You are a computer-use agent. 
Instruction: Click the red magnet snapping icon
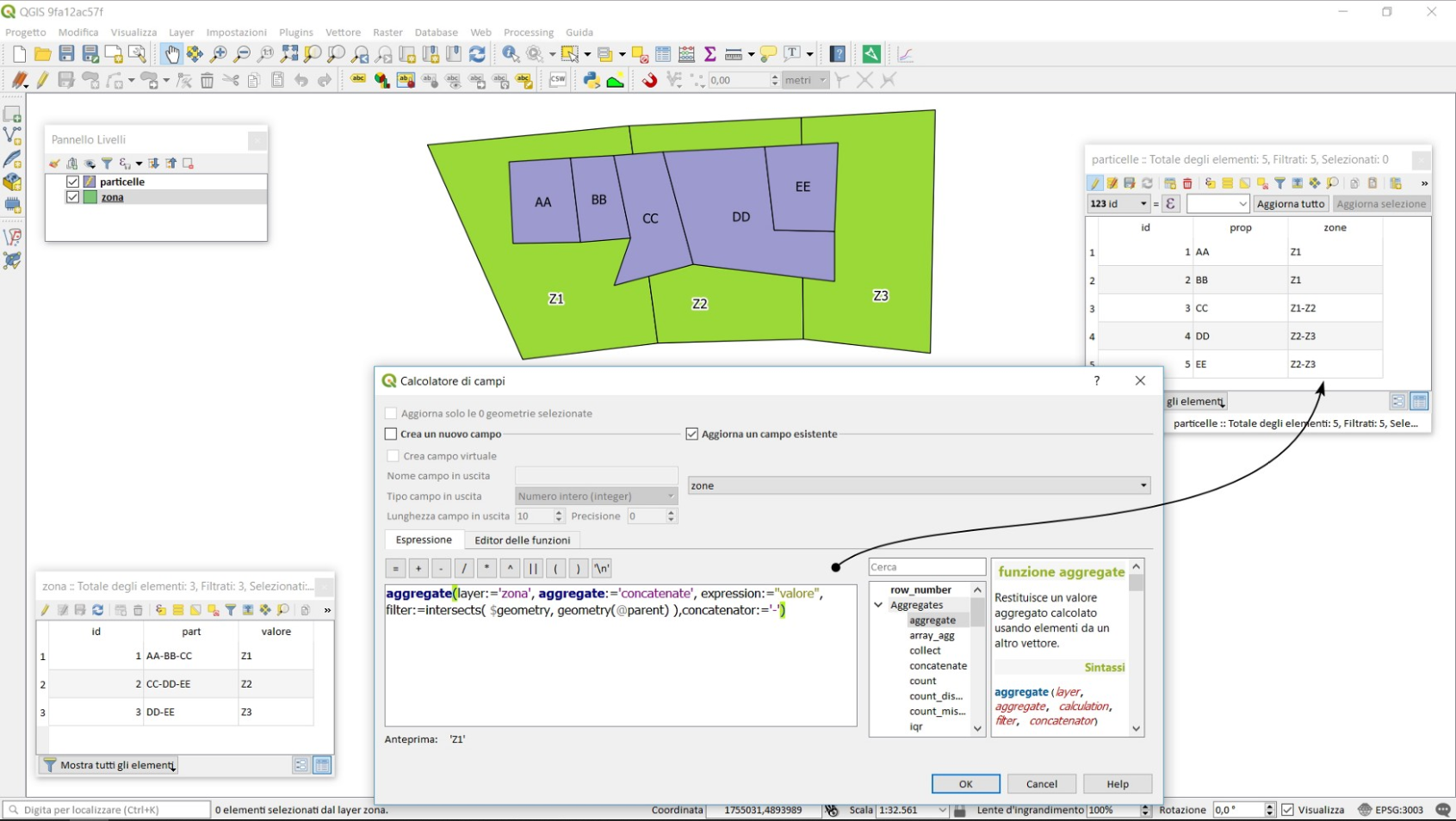coord(649,80)
